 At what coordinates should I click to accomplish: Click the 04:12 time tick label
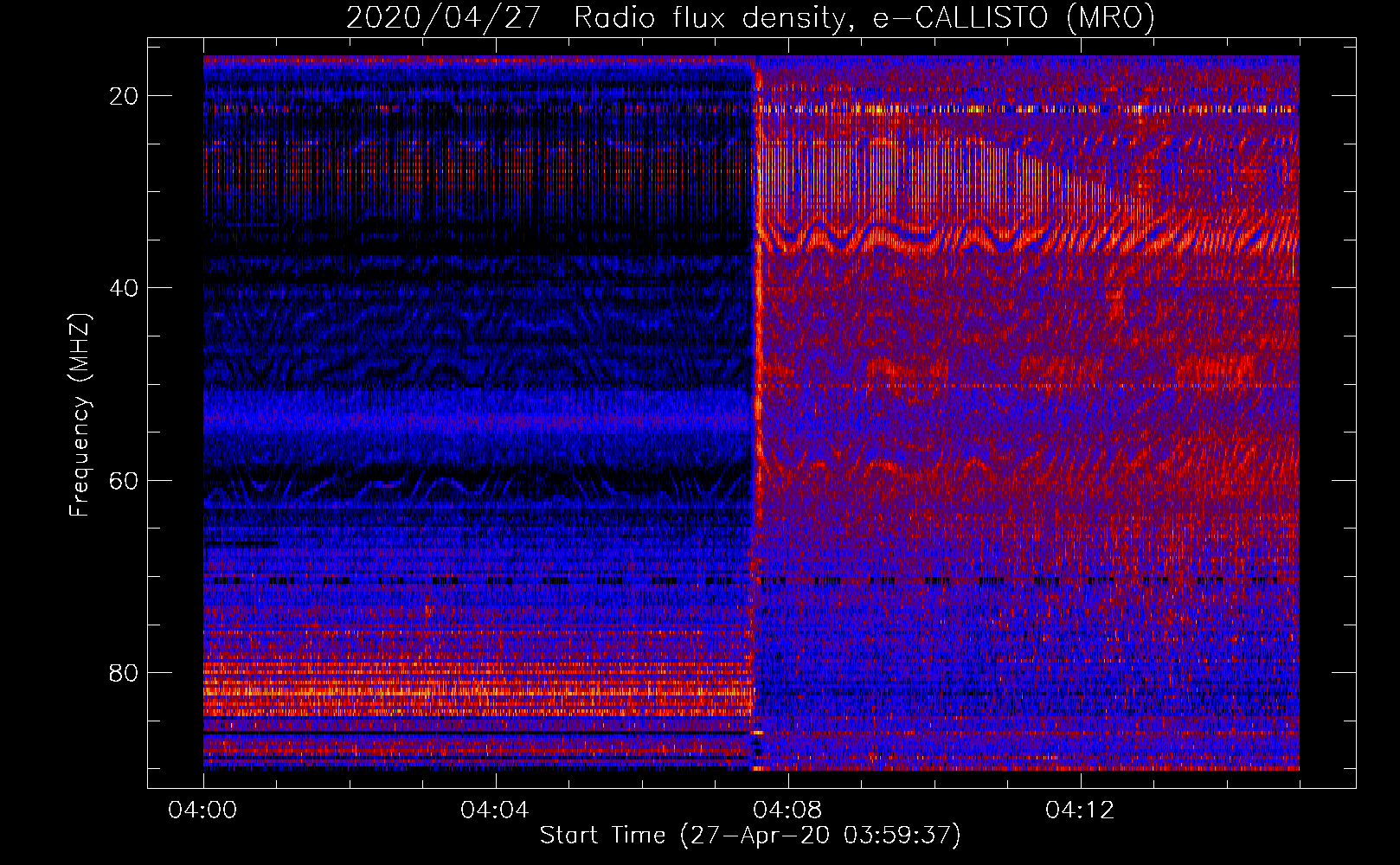coord(1080,811)
